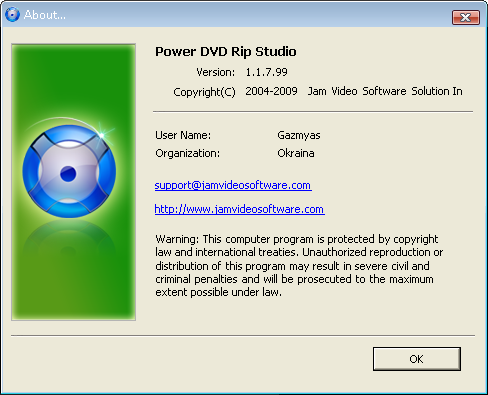Click the Power DVD Rip Studio heading

pyautogui.click(x=226, y=52)
